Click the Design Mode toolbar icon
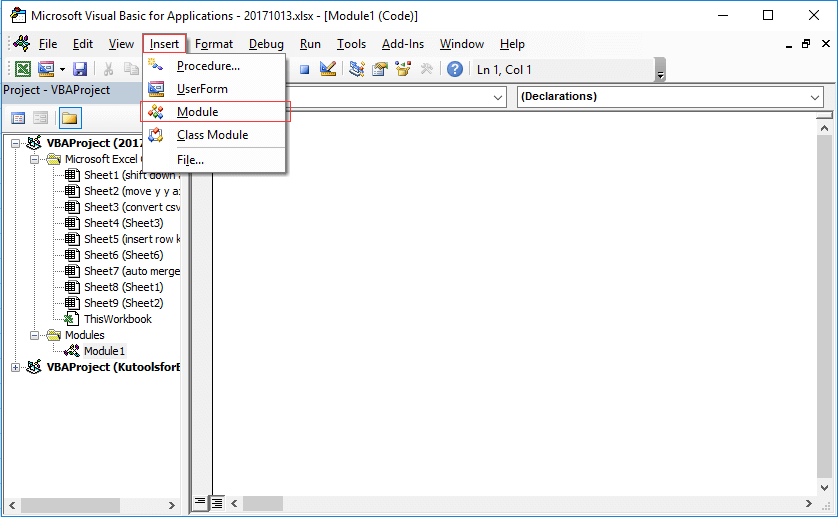 coord(328,69)
